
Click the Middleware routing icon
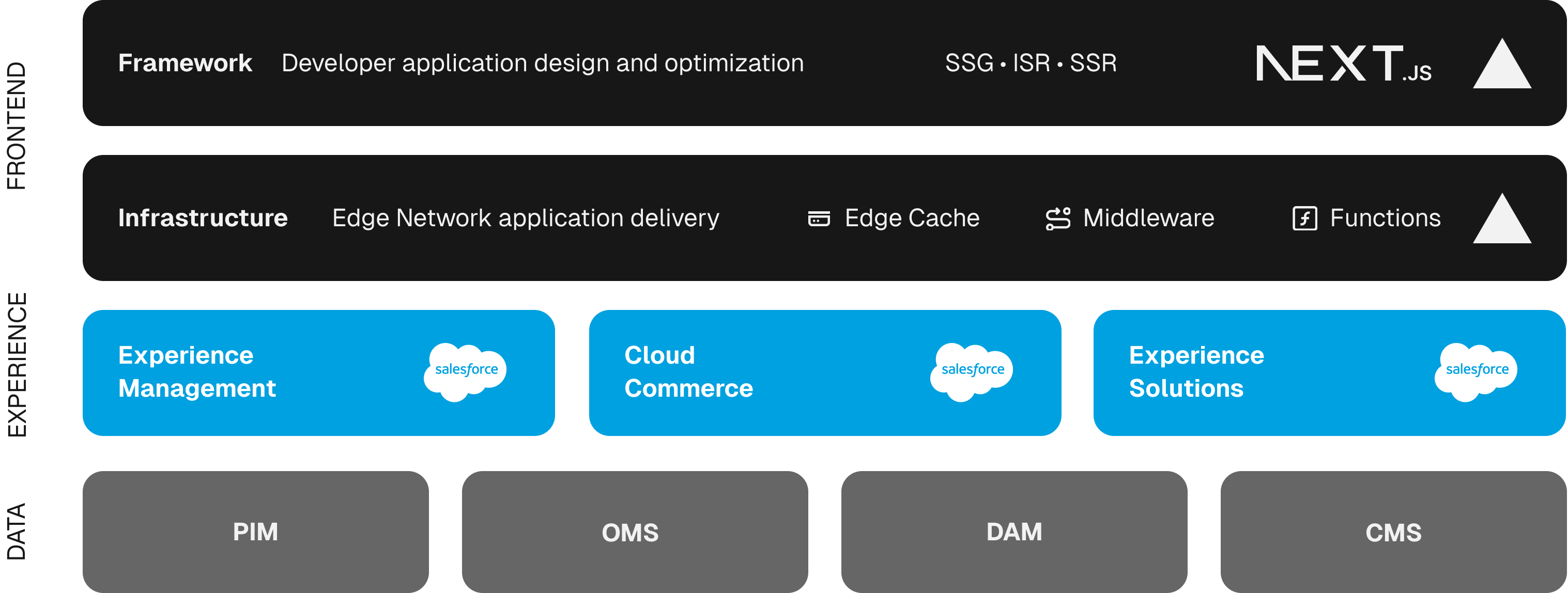click(x=1058, y=219)
